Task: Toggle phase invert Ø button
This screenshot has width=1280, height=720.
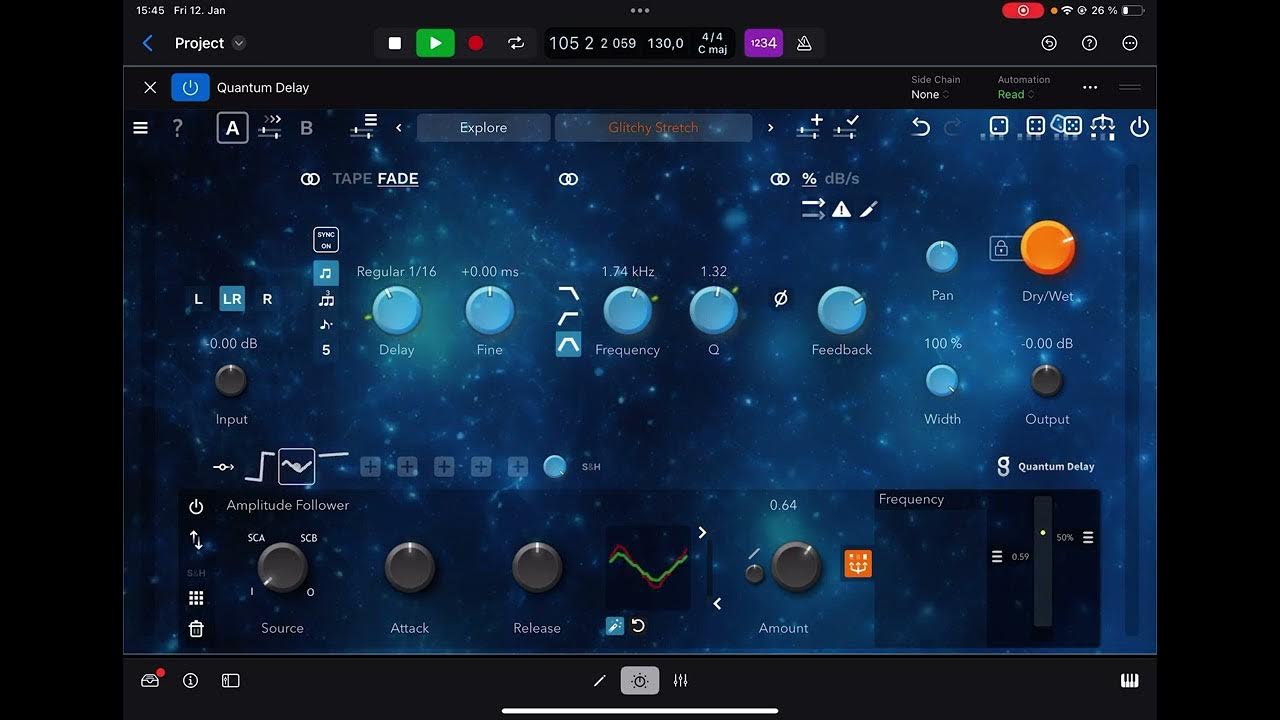Action: 781,298
